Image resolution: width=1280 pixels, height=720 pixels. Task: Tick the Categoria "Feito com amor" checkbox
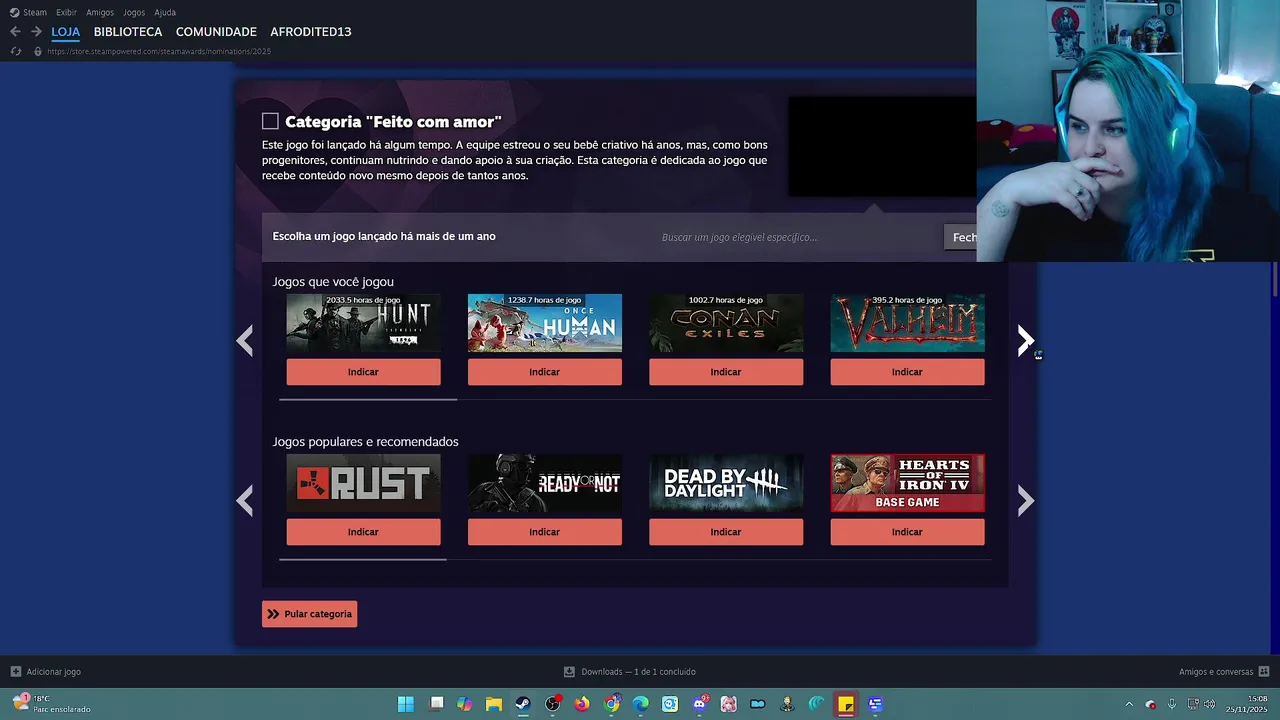(270, 121)
